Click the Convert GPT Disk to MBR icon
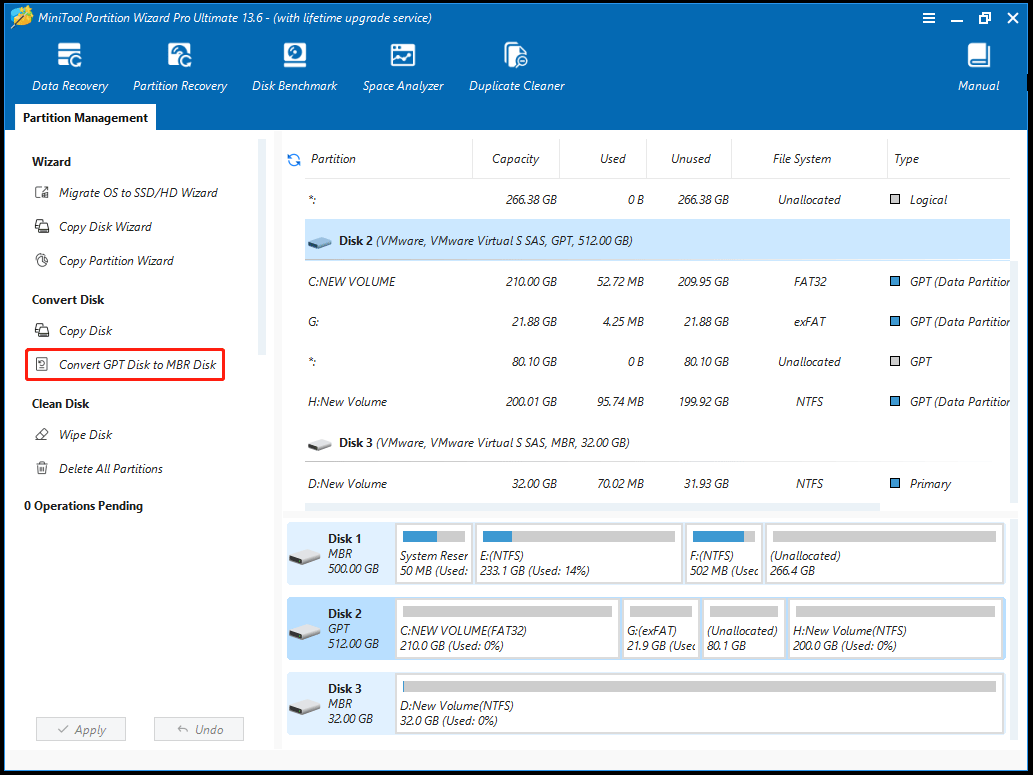The height and width of the screenshot is (775, 1033). click(42, 364)
